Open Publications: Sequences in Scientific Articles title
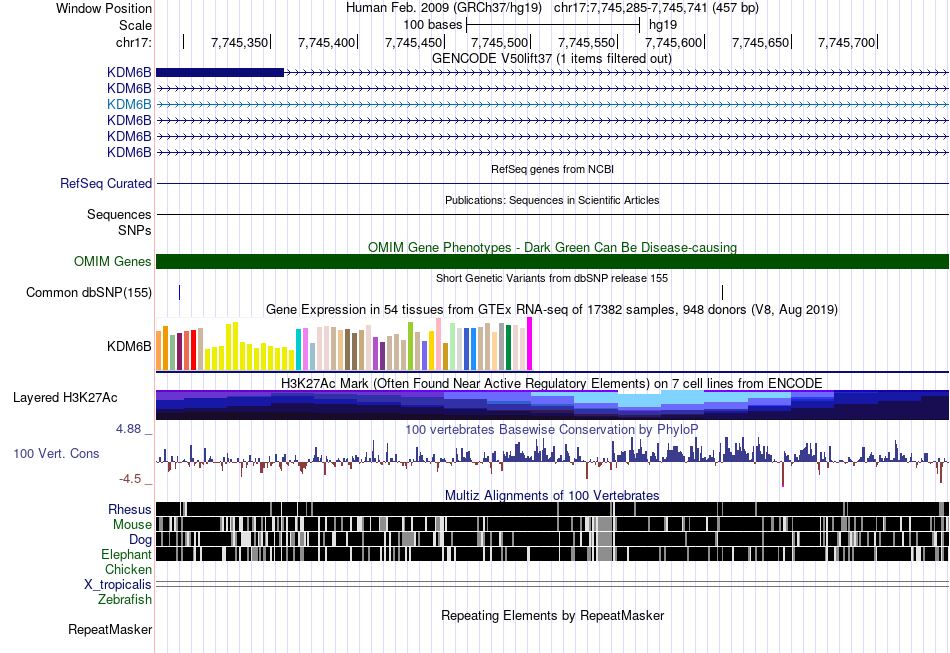The height and width of the screenshot is (653, 950). (x=552, y=200)
